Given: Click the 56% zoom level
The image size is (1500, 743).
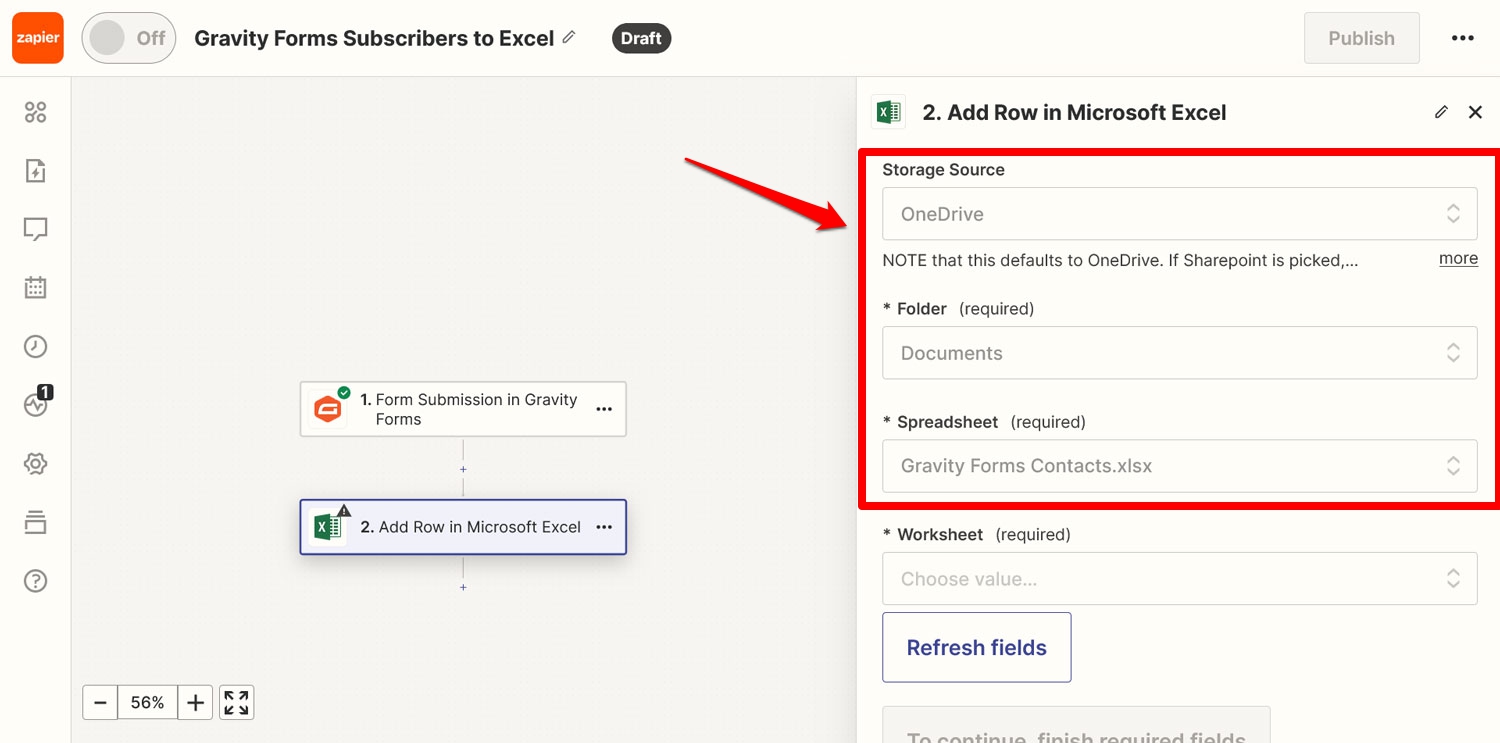Looking at the screenshot, I should pos(147,703).
